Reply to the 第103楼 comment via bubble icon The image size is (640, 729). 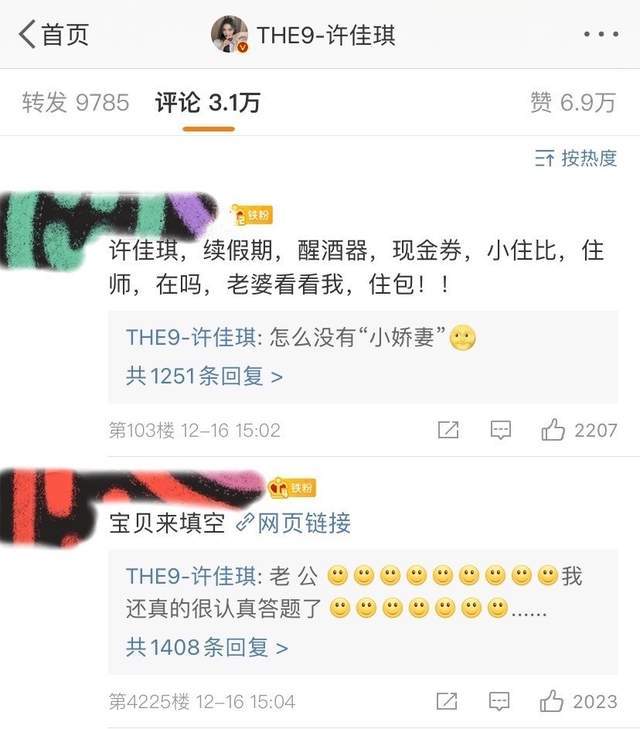pyautogui.click(x=501, y=430)
